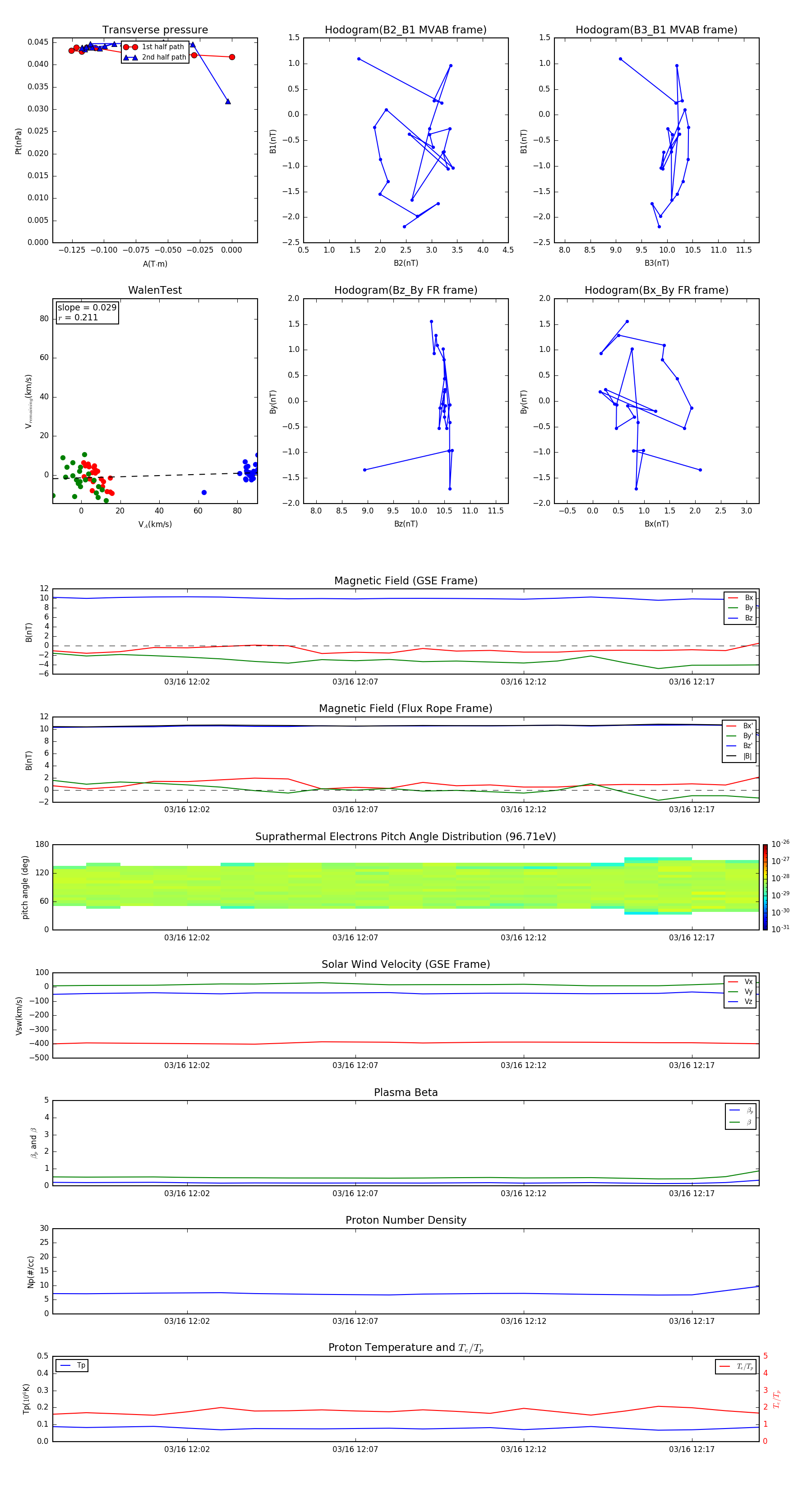Click the 'Hodogram(B2_B1 MVAB frame)' title
This screenshot has height=1489, width=812.
[x=406, y=30]
